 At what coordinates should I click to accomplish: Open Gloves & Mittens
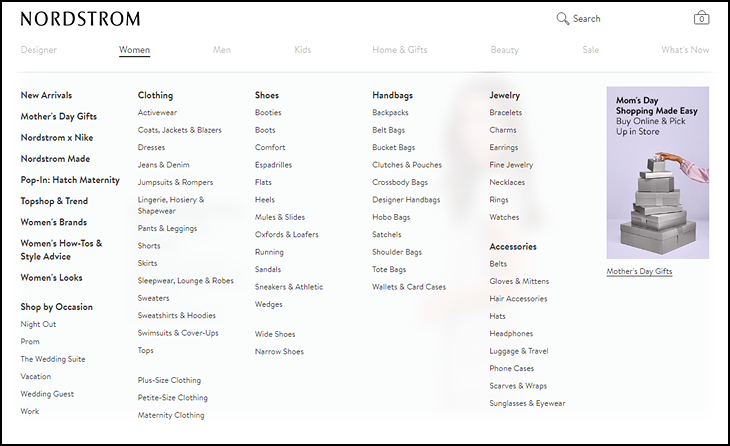pos(519,281)
